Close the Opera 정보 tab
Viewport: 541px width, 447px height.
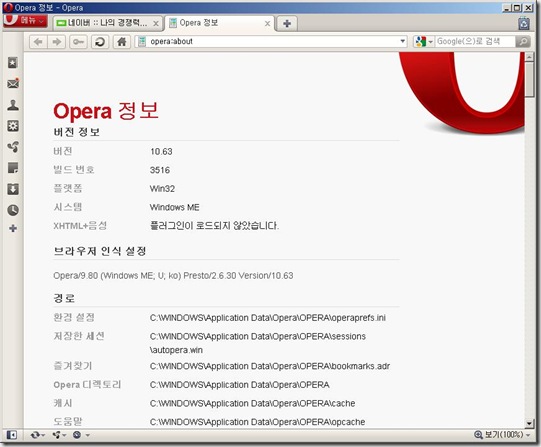tap(267, 23)
